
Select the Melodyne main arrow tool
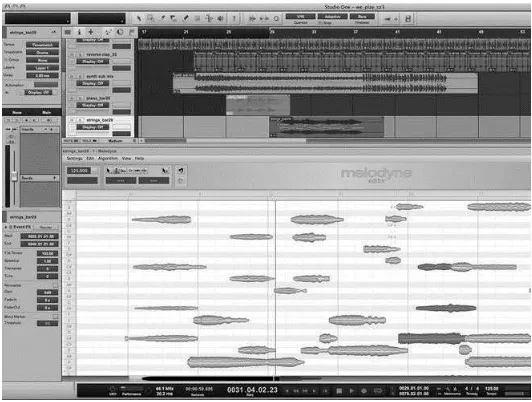[x=109, y=171]
